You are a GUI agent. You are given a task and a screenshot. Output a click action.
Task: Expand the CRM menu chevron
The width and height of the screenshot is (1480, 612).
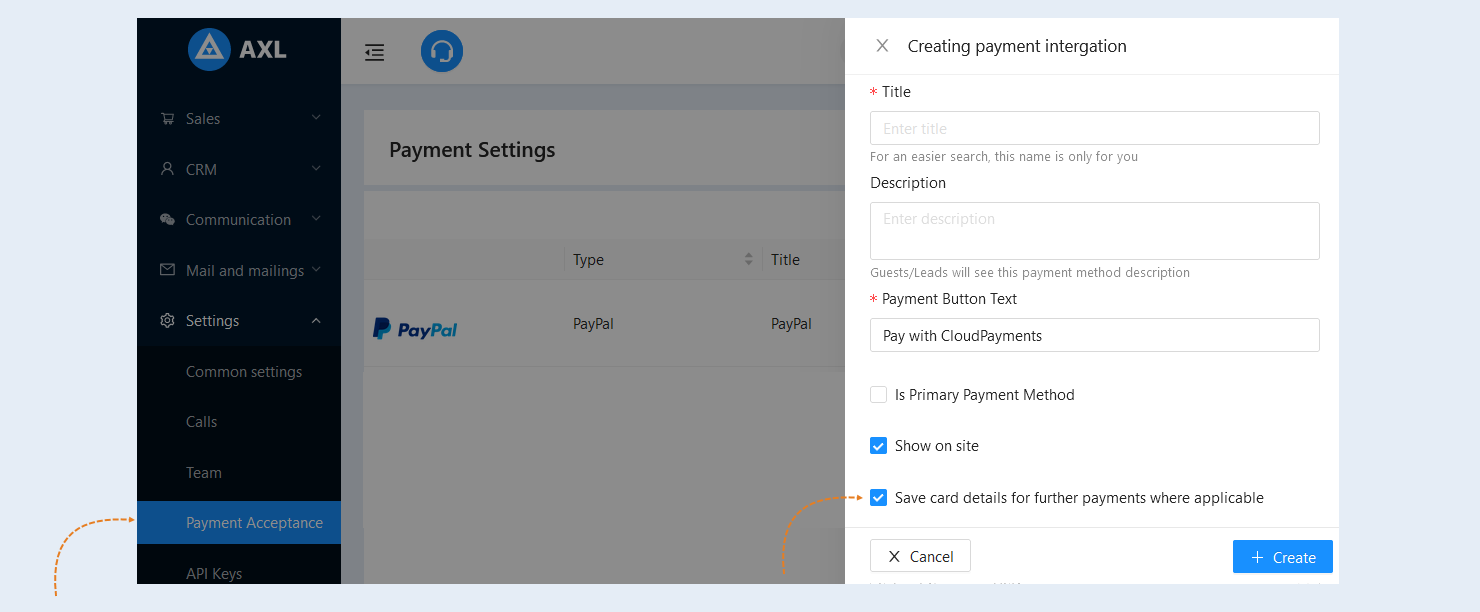[x=316, y=168]
